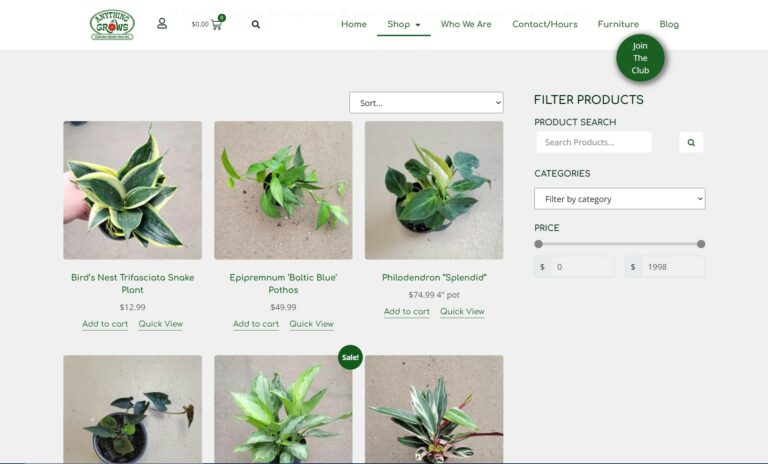Open the Sort dropdown

(426, 103)
